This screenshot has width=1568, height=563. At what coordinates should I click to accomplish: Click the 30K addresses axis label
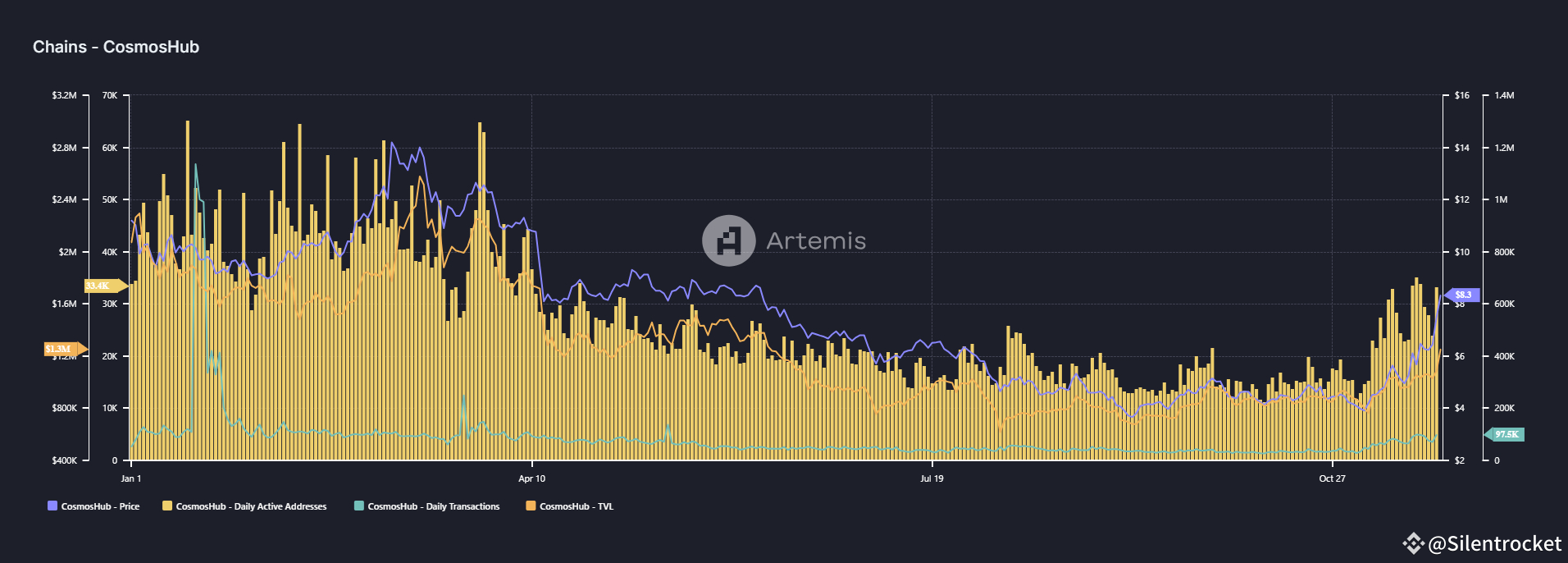point(110,304)
